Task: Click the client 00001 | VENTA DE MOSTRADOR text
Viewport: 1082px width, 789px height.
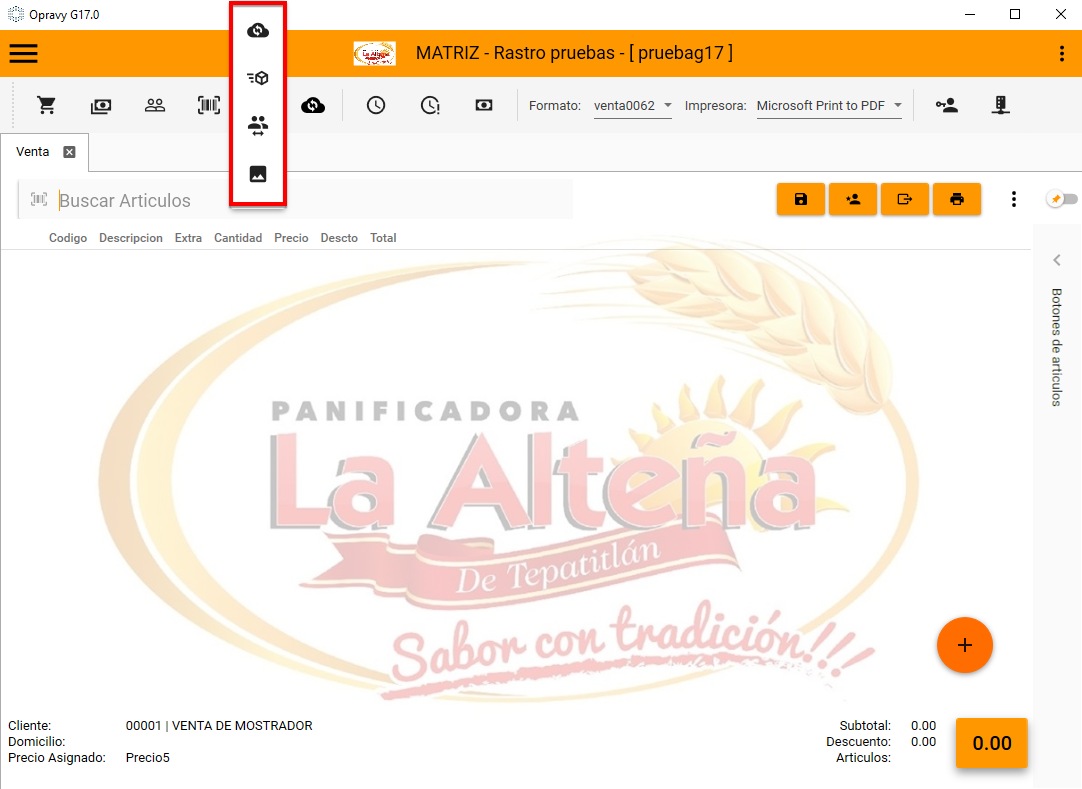Action: tap(219, 725)
